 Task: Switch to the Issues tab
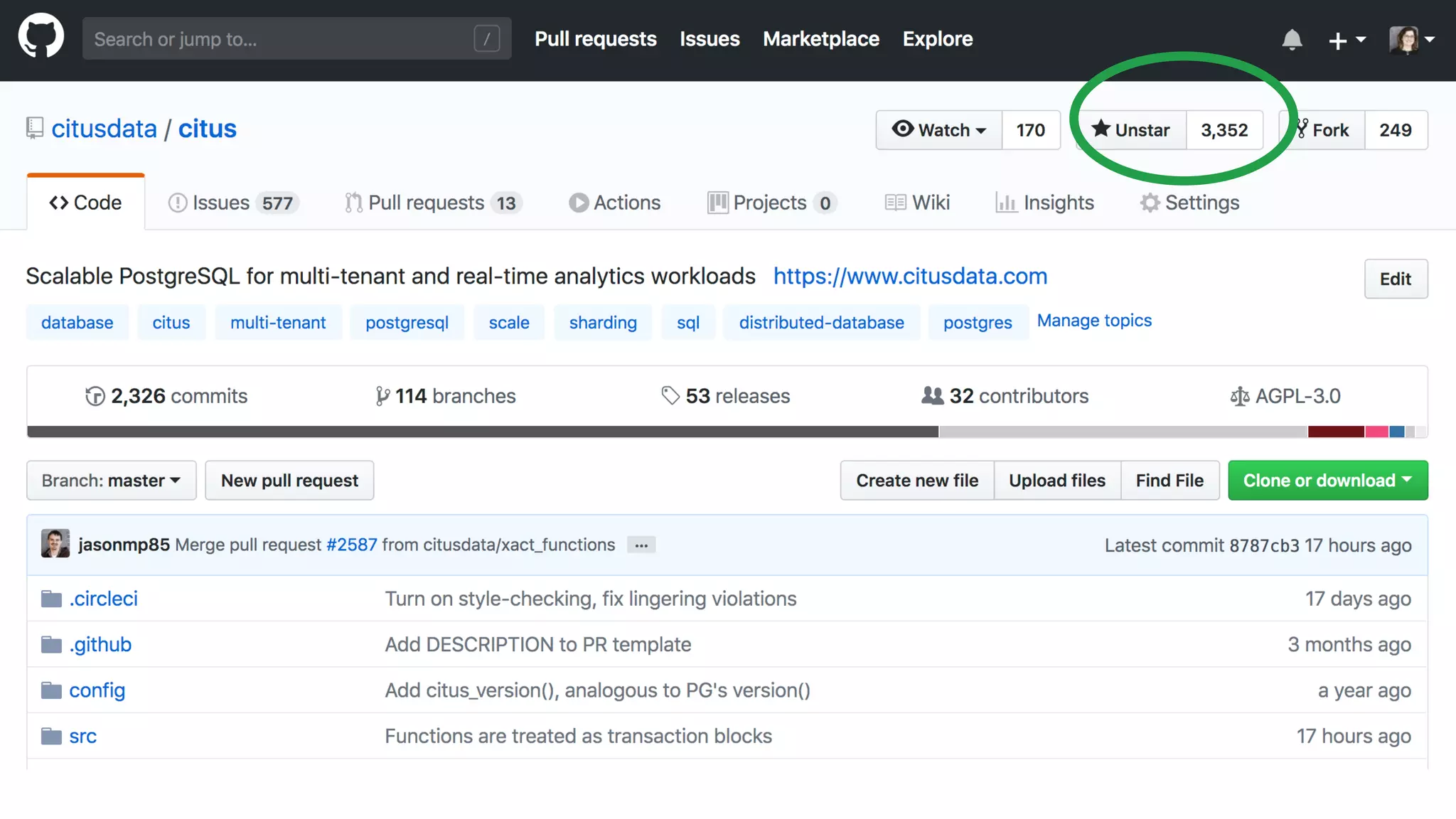tap(232, 203)
